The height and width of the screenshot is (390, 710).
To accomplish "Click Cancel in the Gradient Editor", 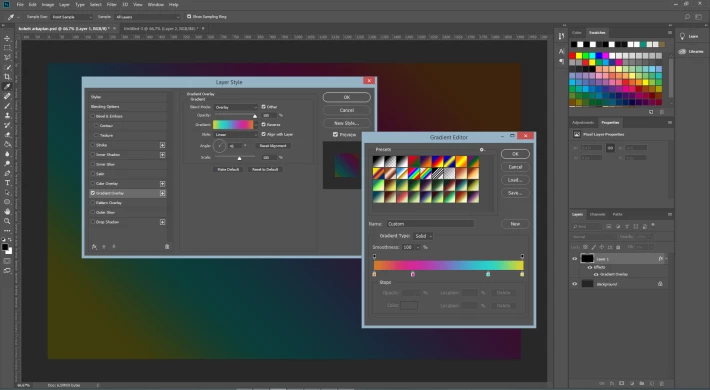I will point(515,167).
